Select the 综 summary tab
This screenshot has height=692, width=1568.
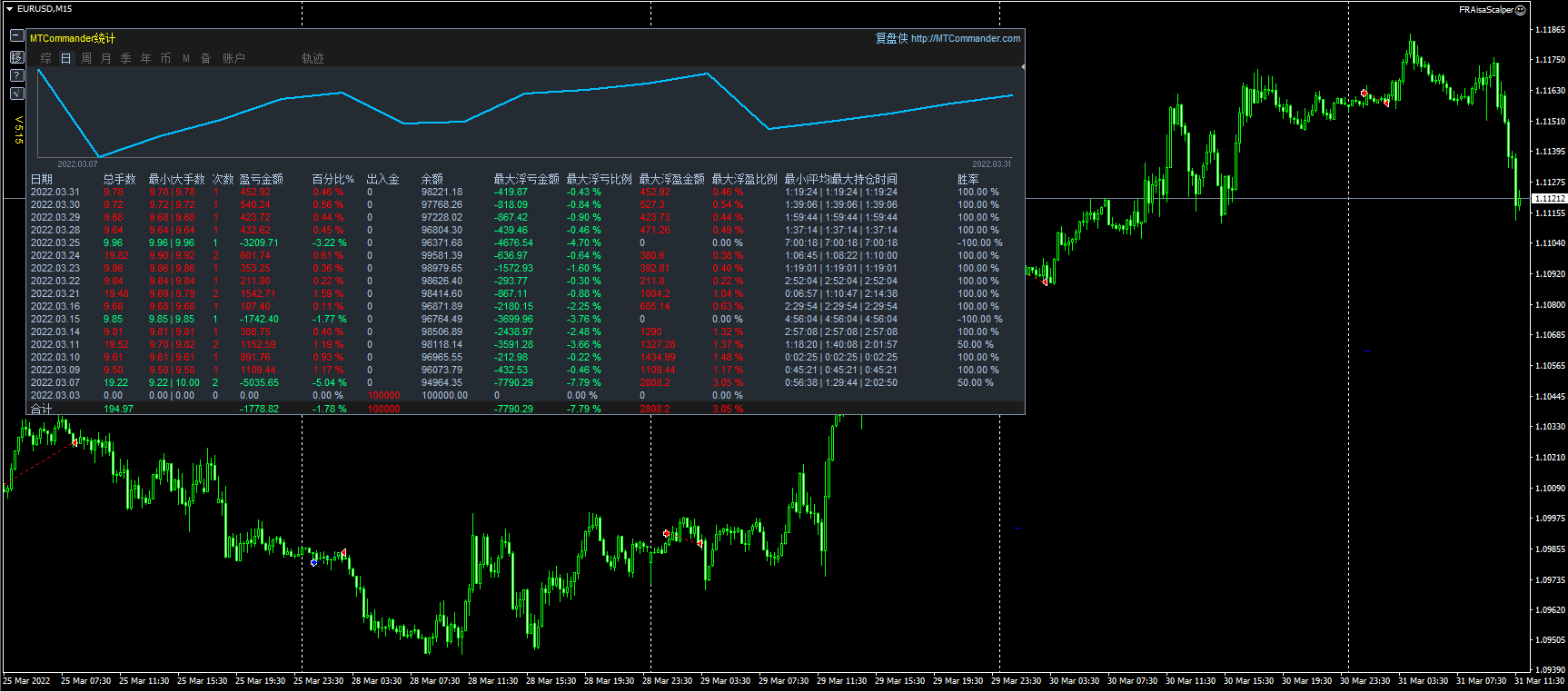tap(46, 58)
